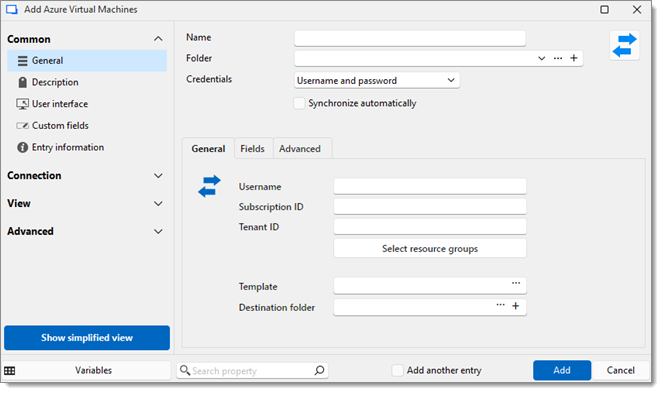Screen dimensions: 662x393
Task: Expand the View section
Action: [158, 203]
